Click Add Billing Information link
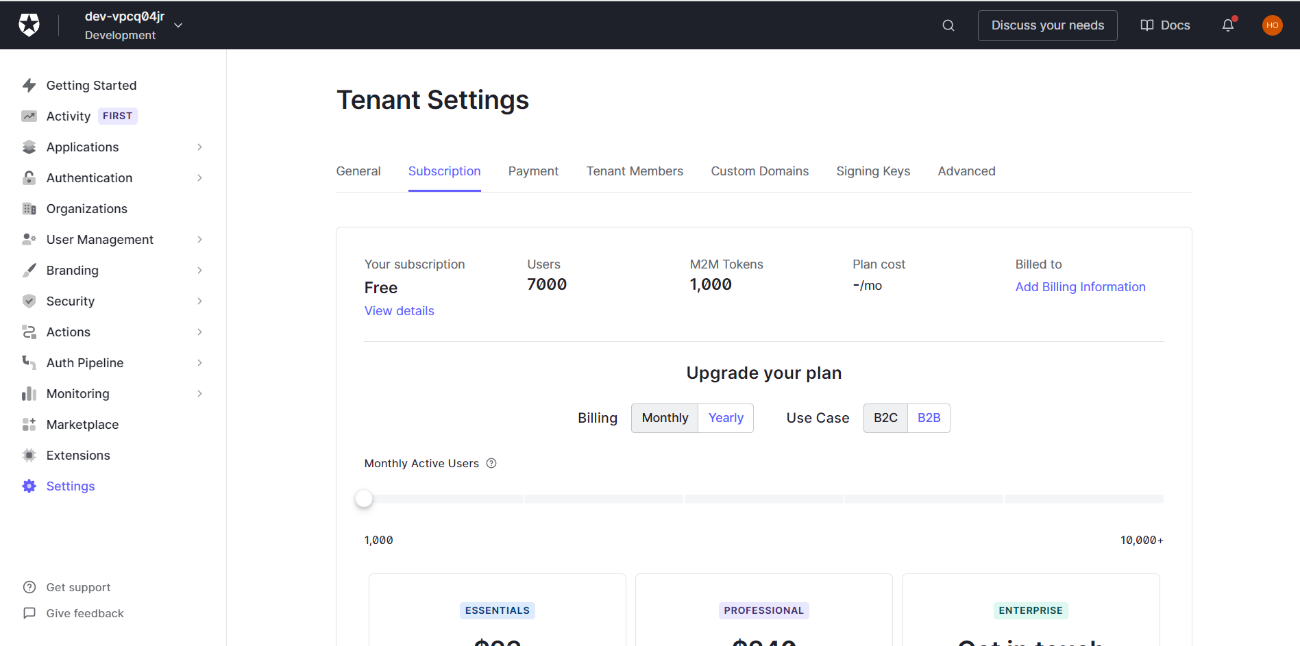Image resolution: width=1300 pixels, height=646 pixels. click(1080, 287)
